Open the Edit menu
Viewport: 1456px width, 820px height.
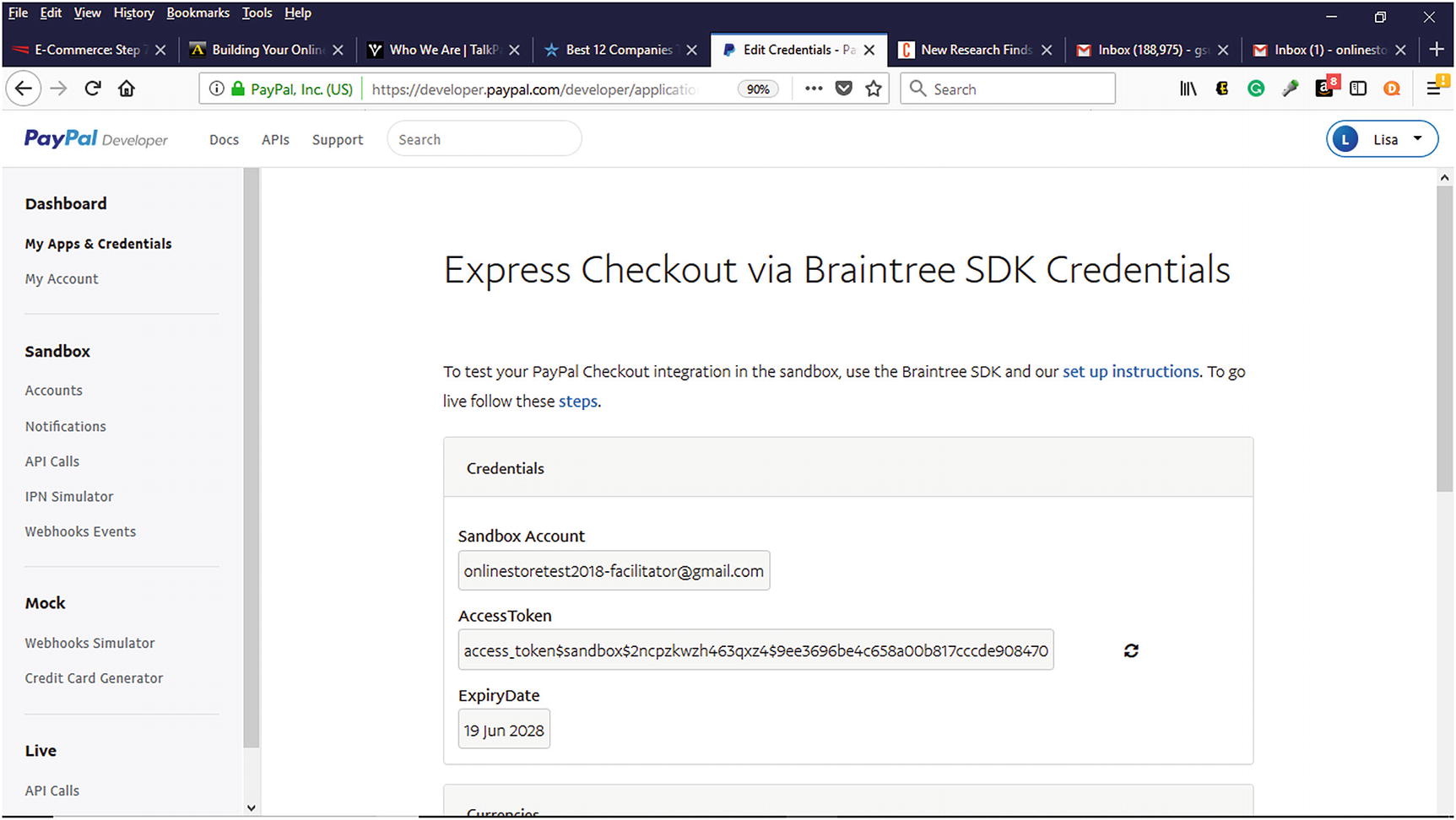pos(51,13)
